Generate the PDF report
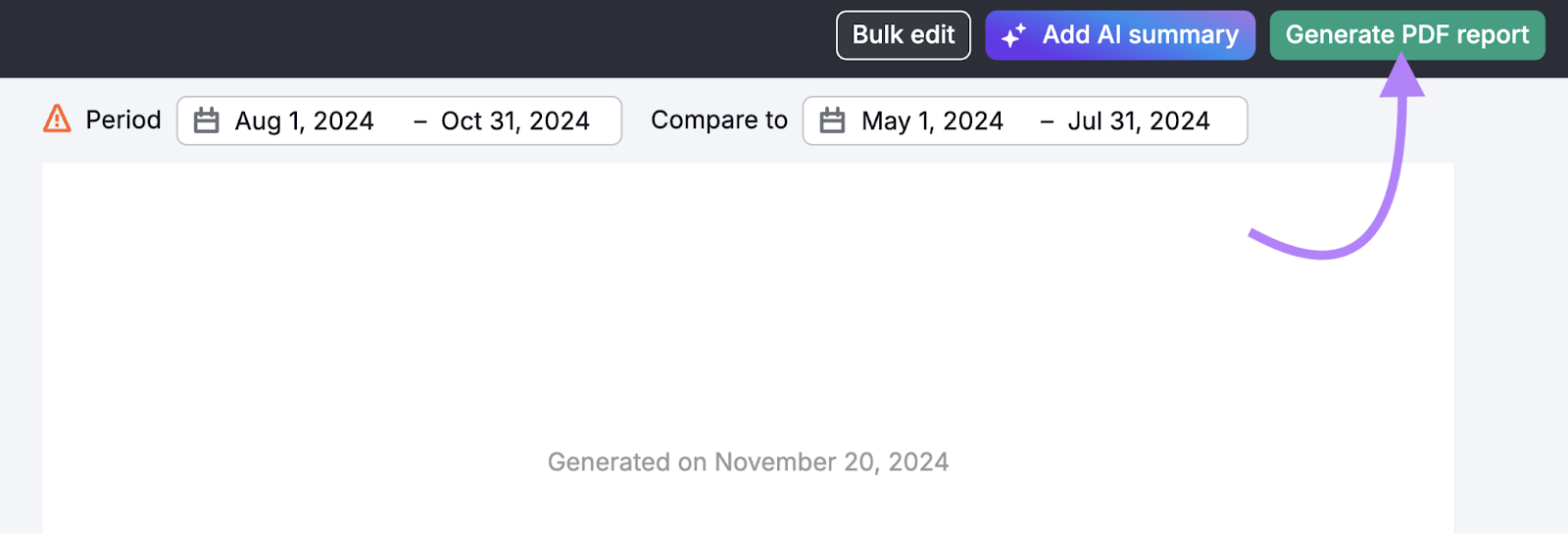 tap(1406, 35)
